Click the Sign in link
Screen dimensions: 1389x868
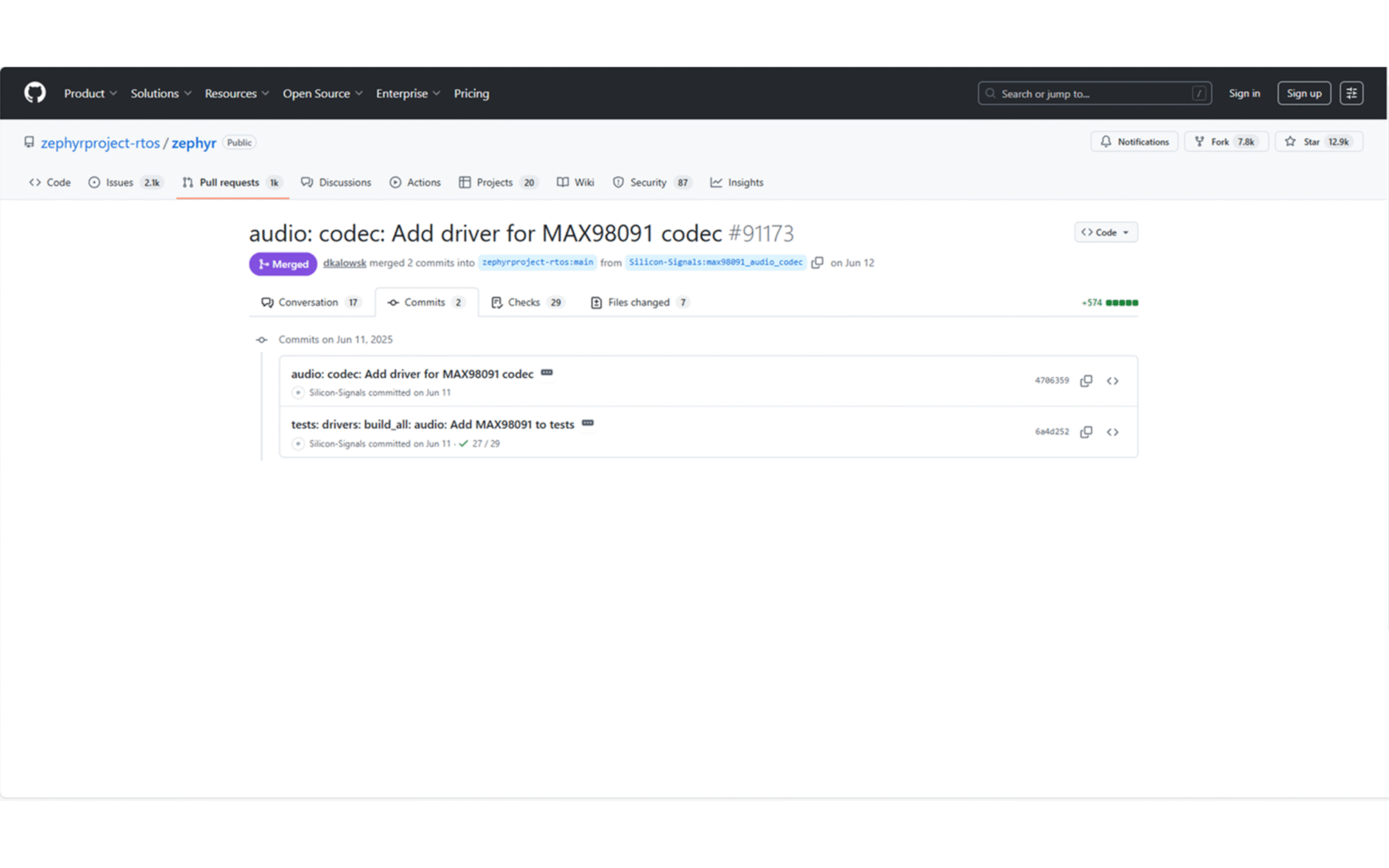click(x=1244, y=93)
